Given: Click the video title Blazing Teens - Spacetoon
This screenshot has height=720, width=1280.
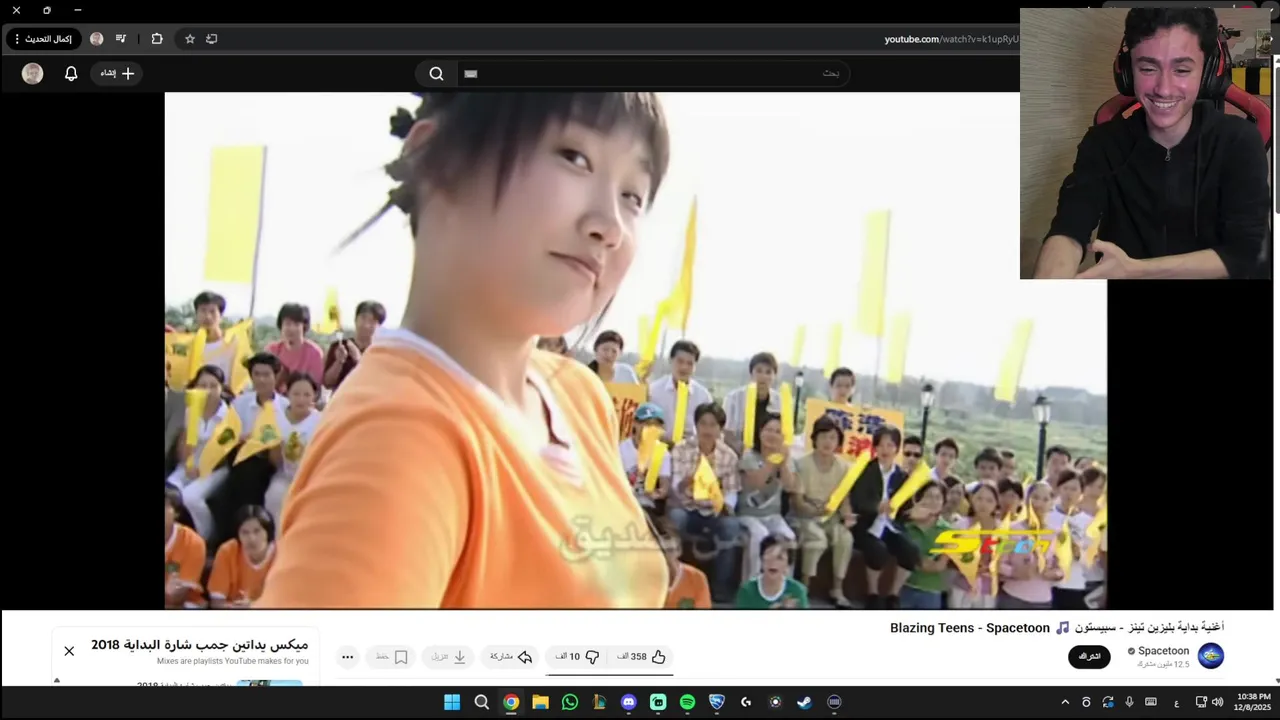Looking at the screenshot, I should tap(1057, 628).
